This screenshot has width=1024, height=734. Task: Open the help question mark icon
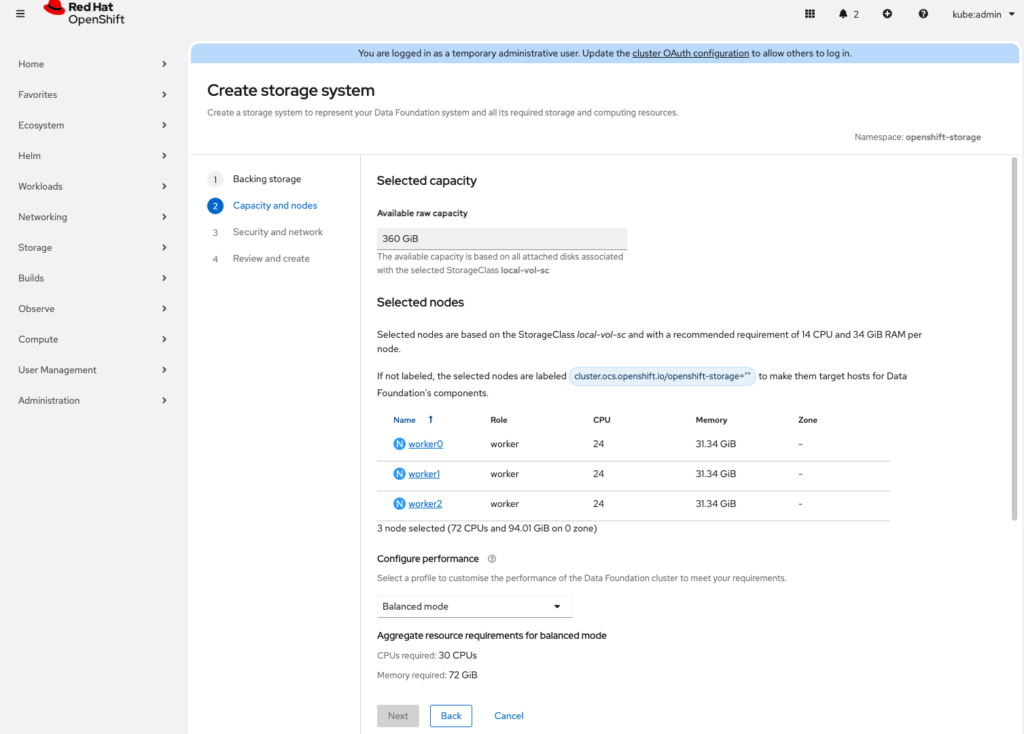pyautogui.click(x=923, y=14)
